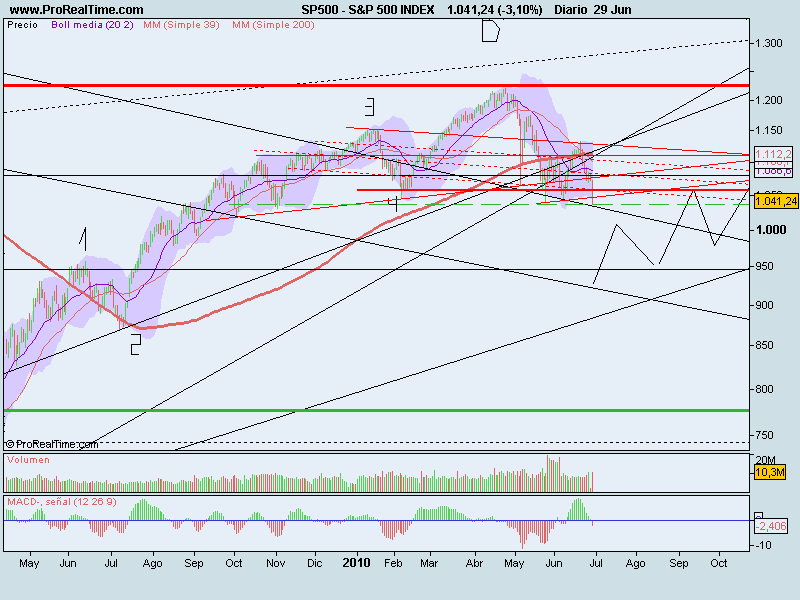Screen dimensions: 800x600
Task: Click the 1.300 price axis label
Action: point(769,43)
